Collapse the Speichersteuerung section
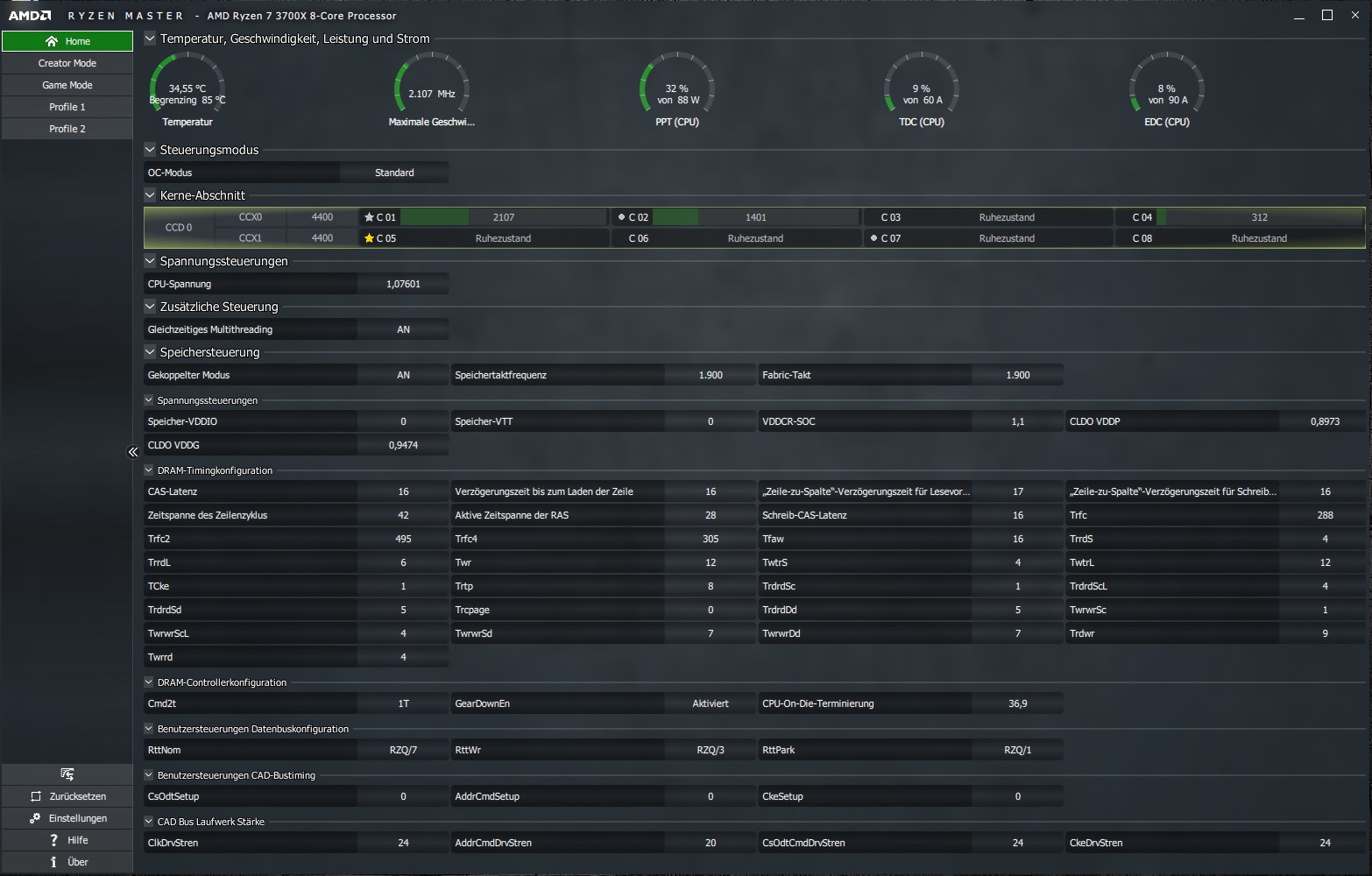1372x876 pixels. [x=150, y=352]
